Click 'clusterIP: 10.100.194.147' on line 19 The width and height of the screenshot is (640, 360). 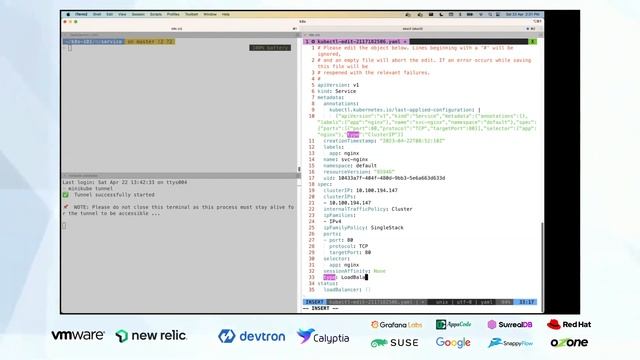[x=360, y=191]
